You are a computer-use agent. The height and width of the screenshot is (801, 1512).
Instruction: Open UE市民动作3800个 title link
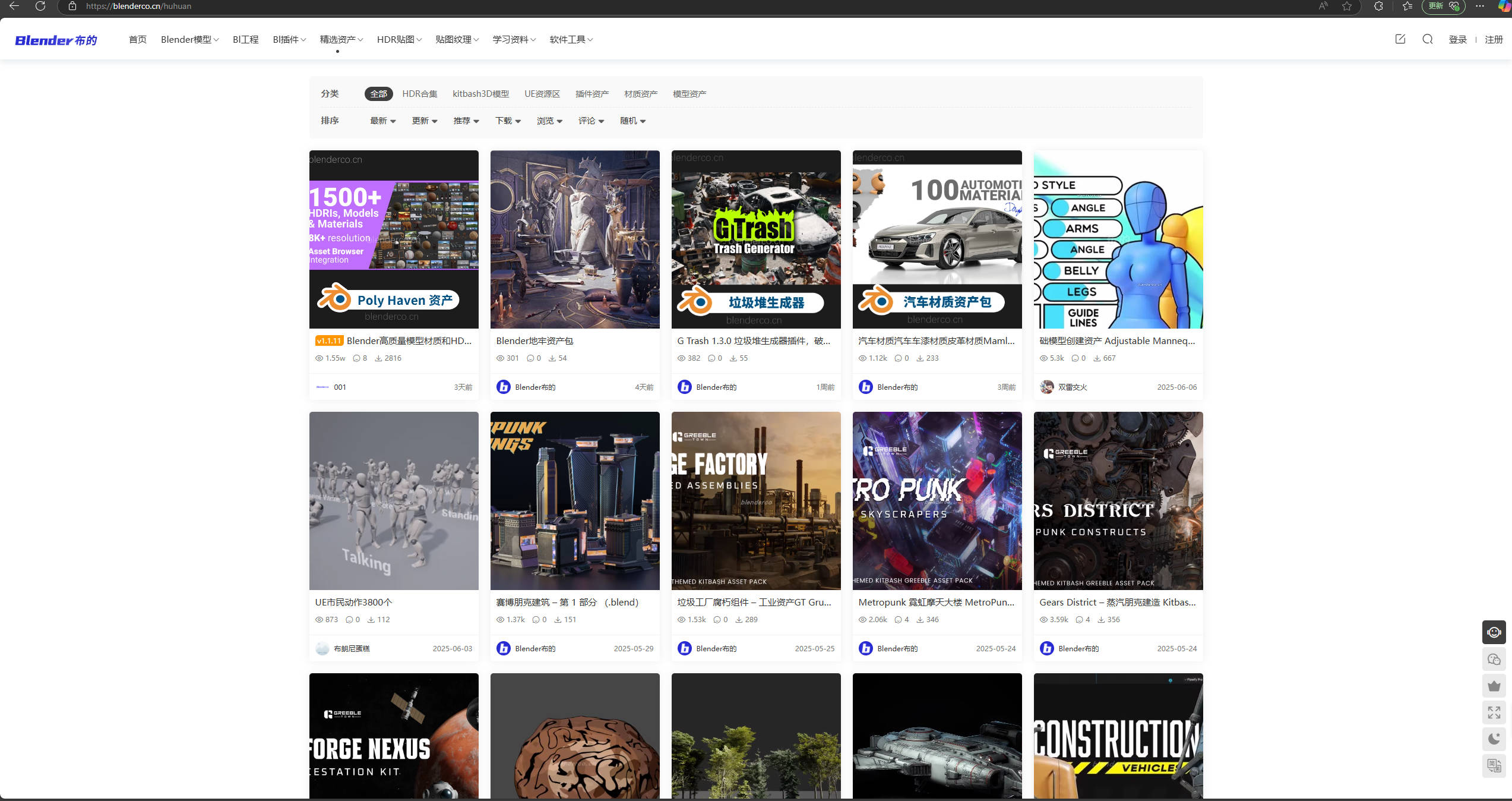click(353, 602)
